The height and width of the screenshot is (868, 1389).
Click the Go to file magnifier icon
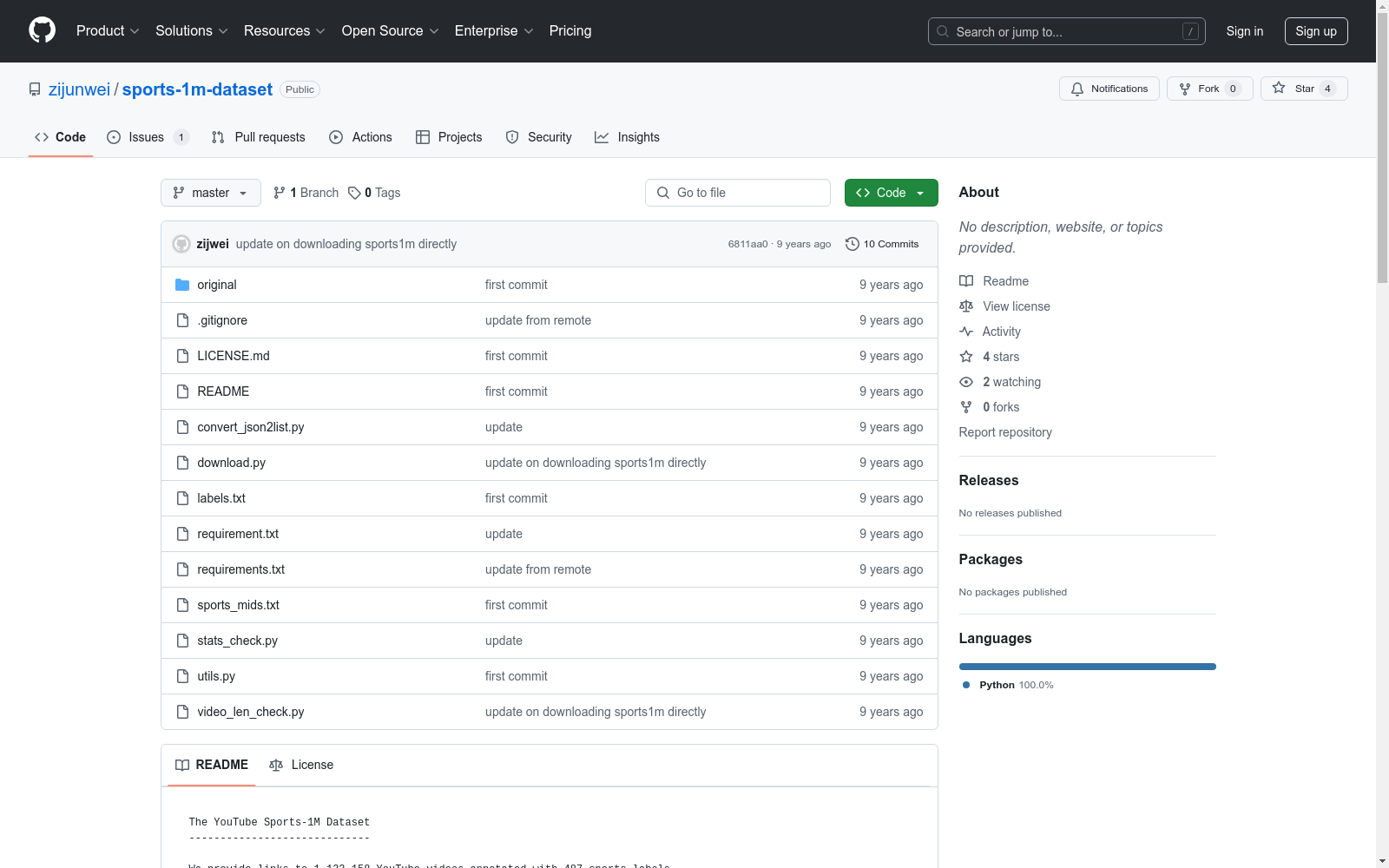pos(663,193)
